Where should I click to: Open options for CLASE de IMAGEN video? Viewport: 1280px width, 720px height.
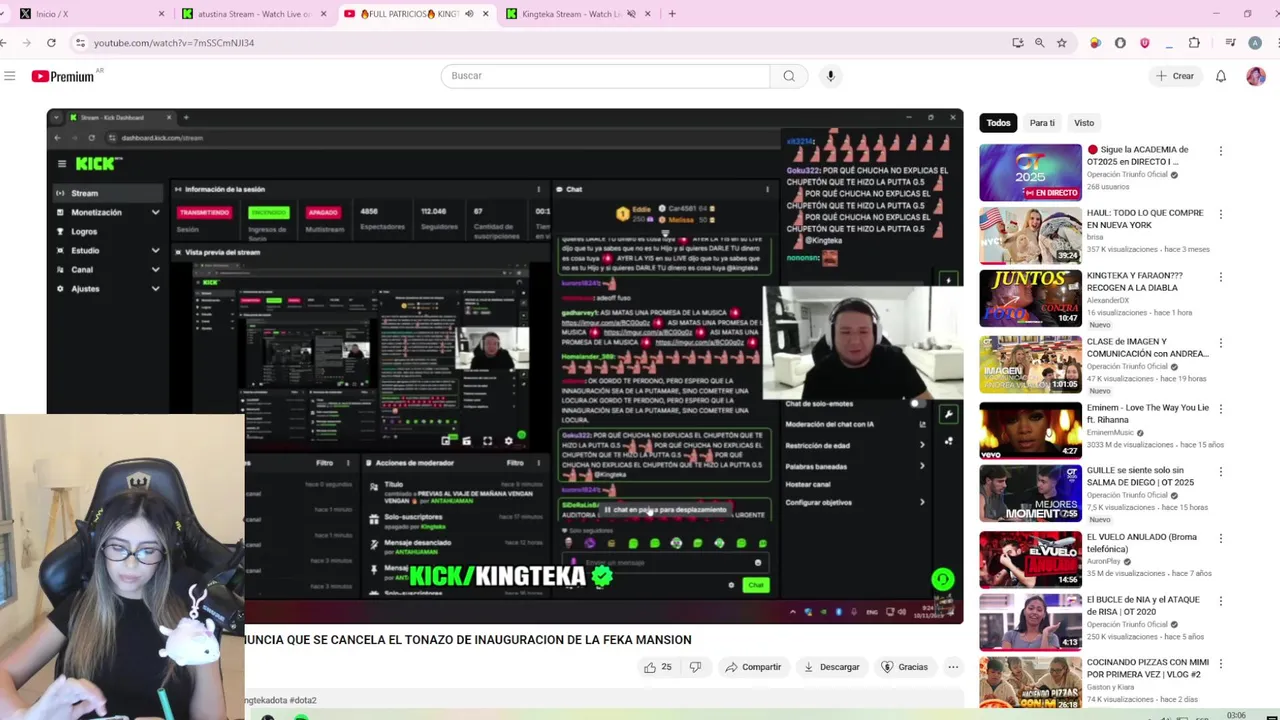tap(1220, 343)
